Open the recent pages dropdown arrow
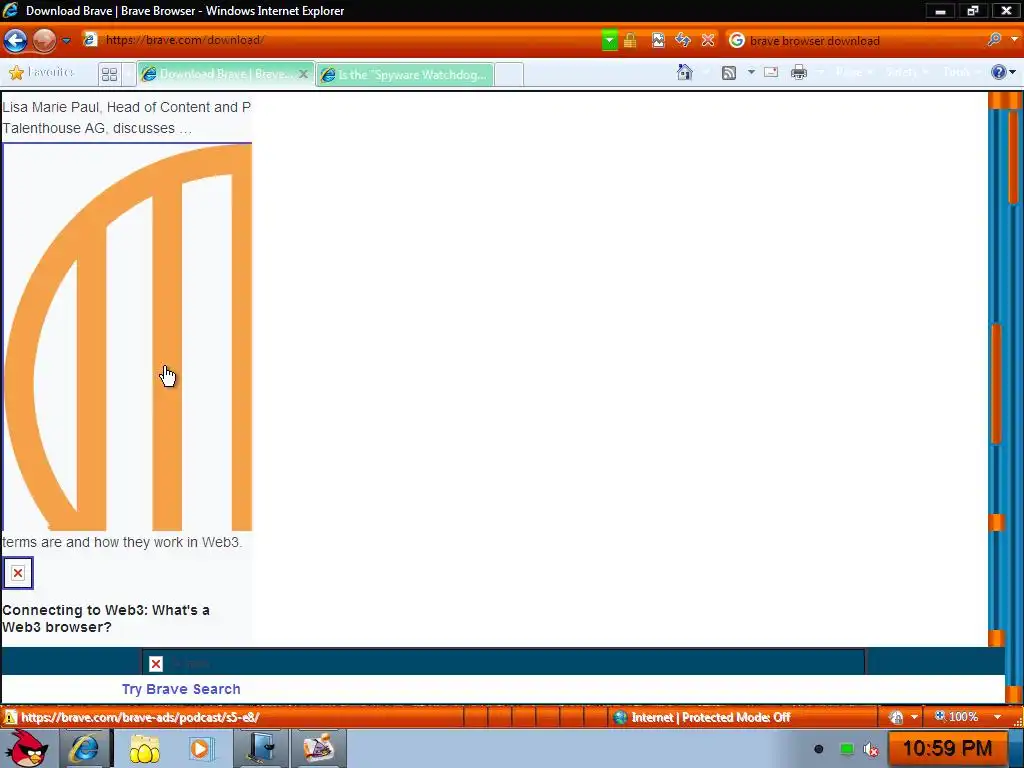Screen dimensions: 1024x768 coord(66,40)
